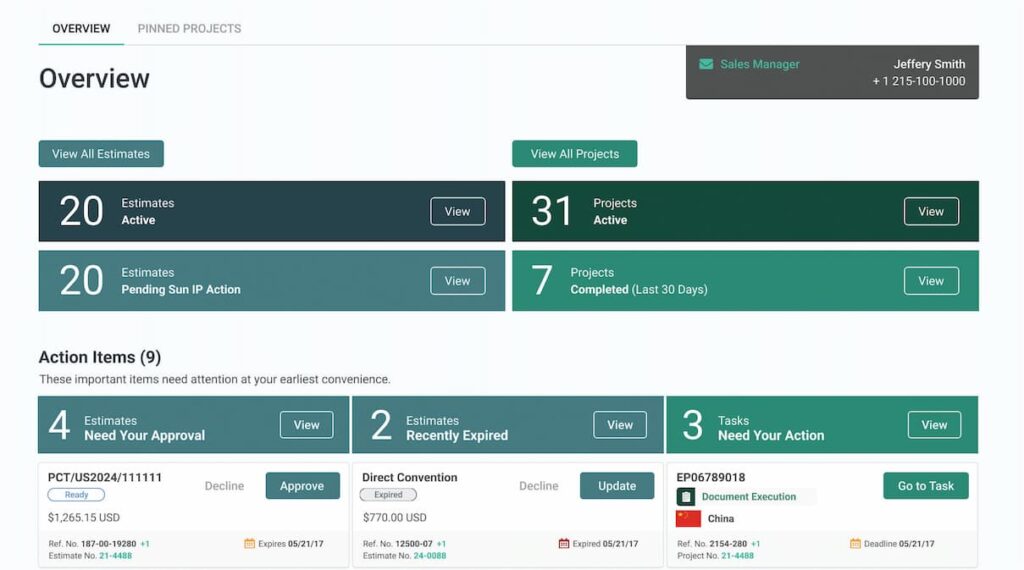Click +1 next to Ref. No. 12500-07
Image resolution: width=1024 pixels, height=570 pixels.
point(441,543)
